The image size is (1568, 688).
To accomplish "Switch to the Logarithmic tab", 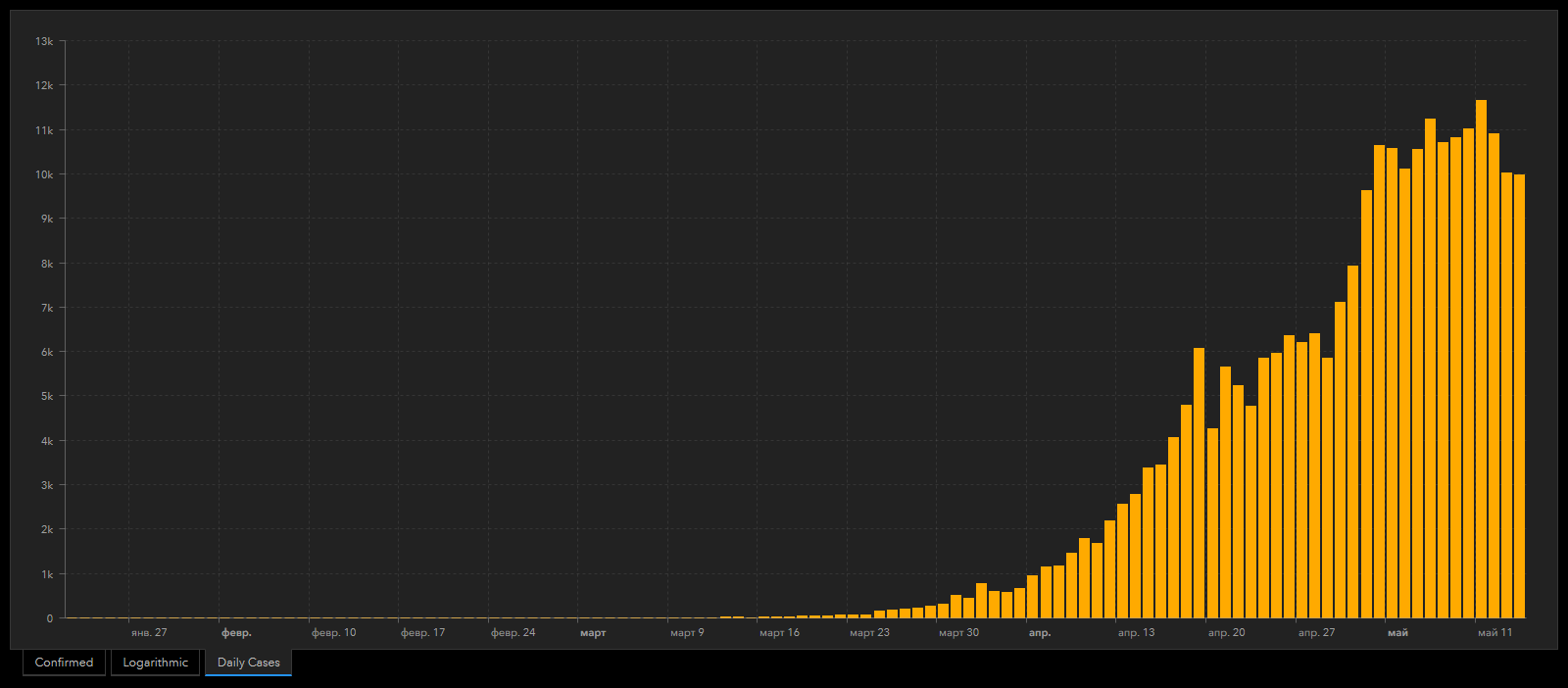I will point(155,663).
